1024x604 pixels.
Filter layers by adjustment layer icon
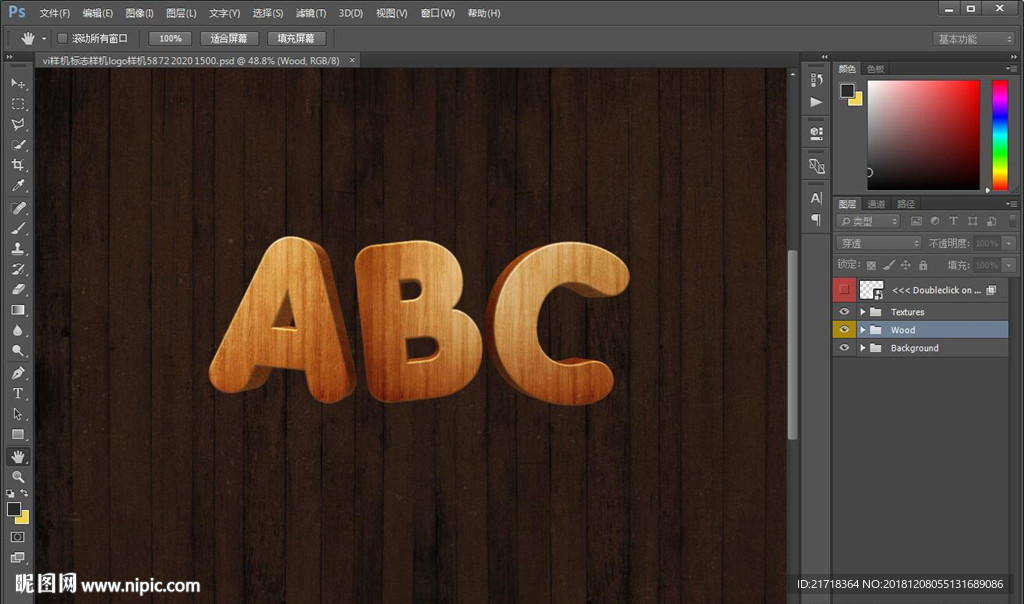tap(935, 221)
